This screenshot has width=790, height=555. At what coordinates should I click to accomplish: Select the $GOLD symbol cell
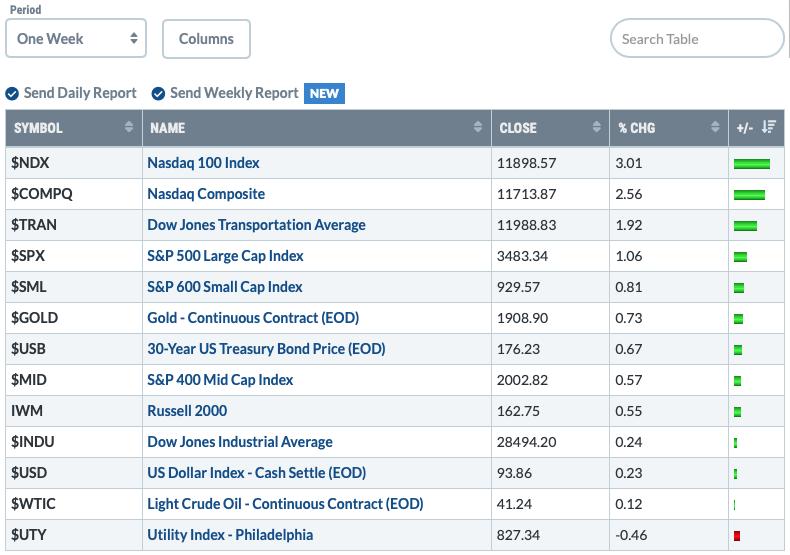click(74, 318)
